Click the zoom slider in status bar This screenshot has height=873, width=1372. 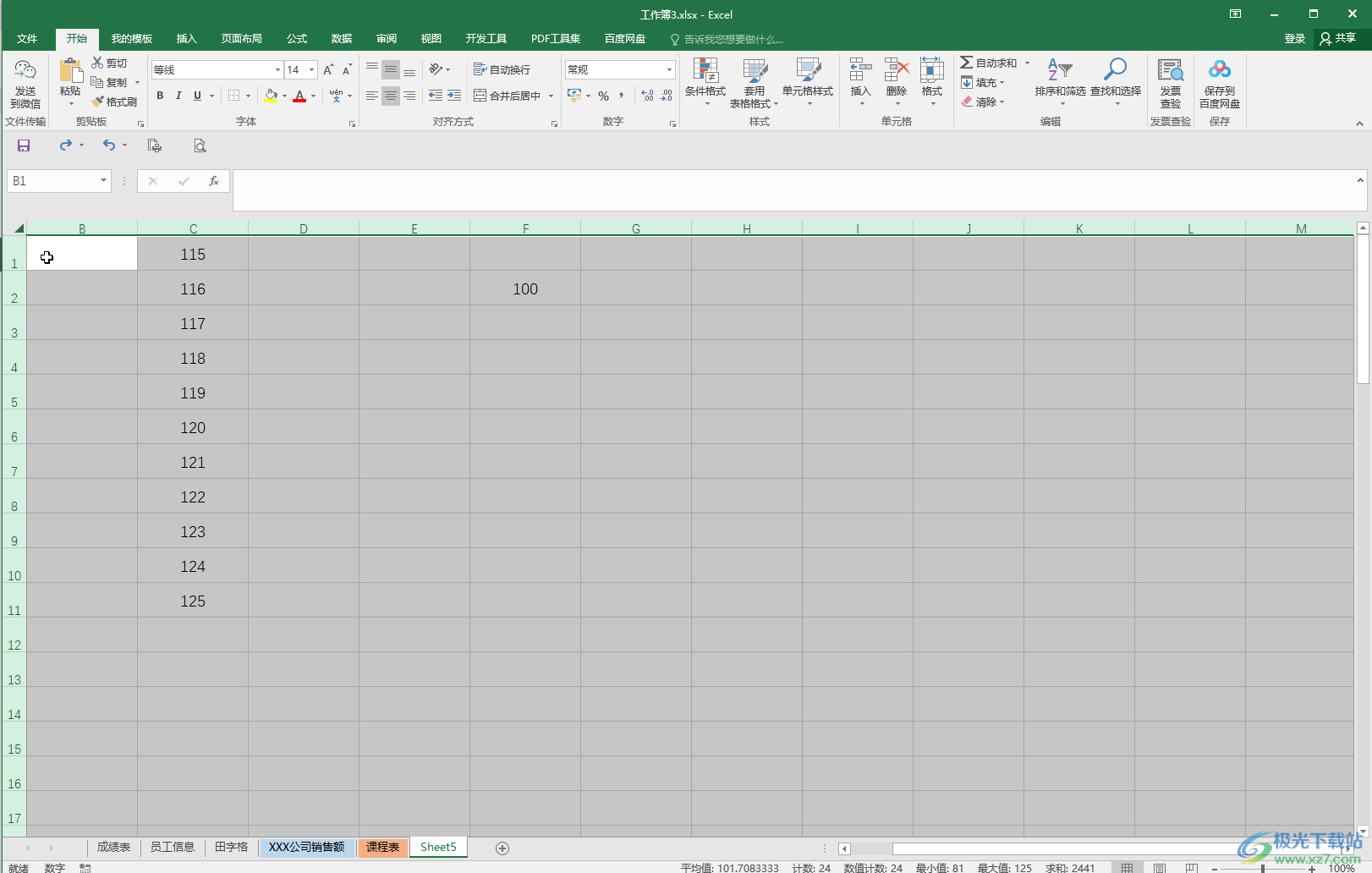(1263, 868)
